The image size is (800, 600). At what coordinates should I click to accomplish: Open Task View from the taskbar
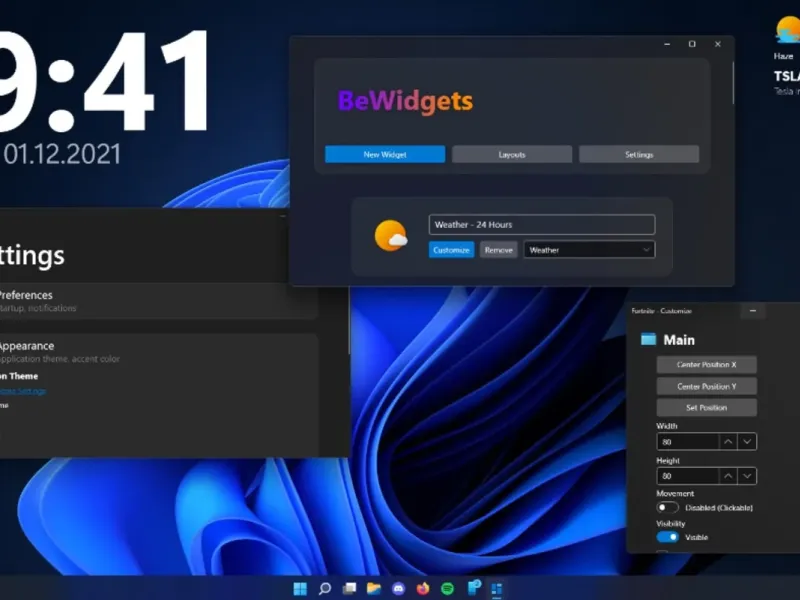coord(349,588)
